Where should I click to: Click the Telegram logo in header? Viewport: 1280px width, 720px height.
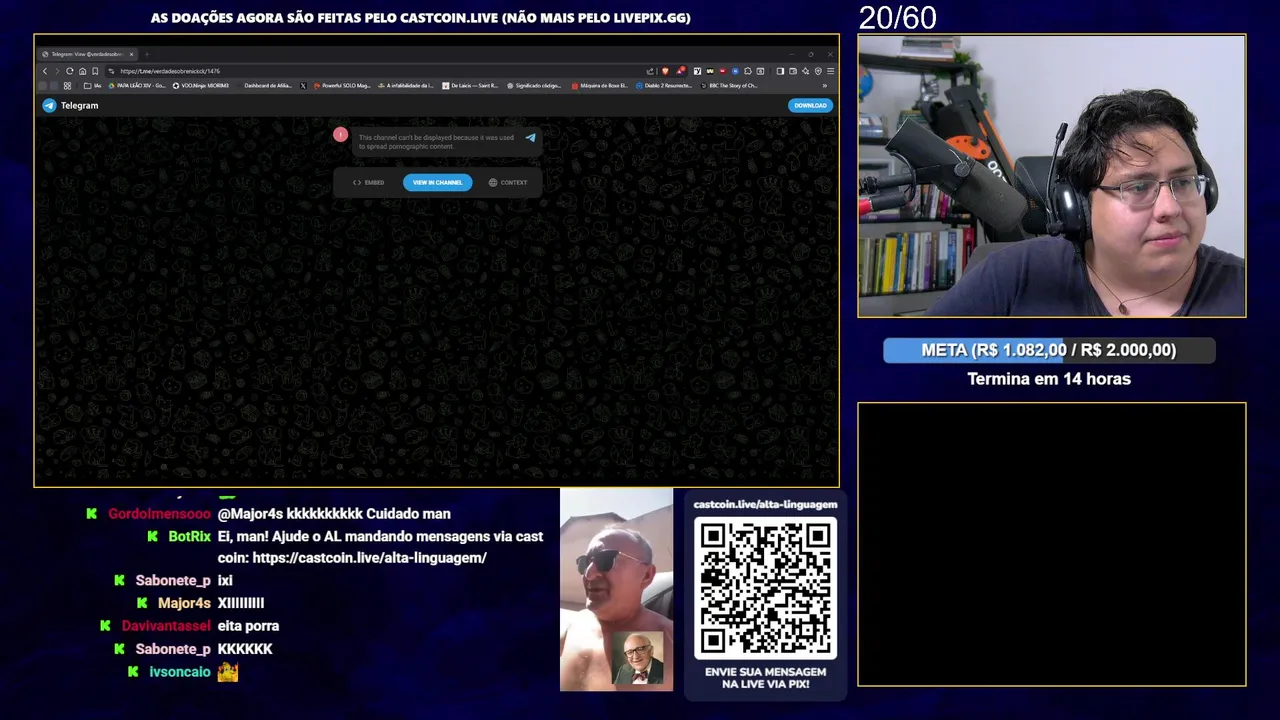(70, 105)
